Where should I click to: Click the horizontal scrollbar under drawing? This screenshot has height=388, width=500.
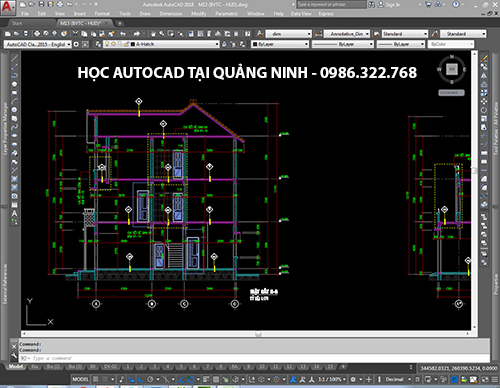246,334
